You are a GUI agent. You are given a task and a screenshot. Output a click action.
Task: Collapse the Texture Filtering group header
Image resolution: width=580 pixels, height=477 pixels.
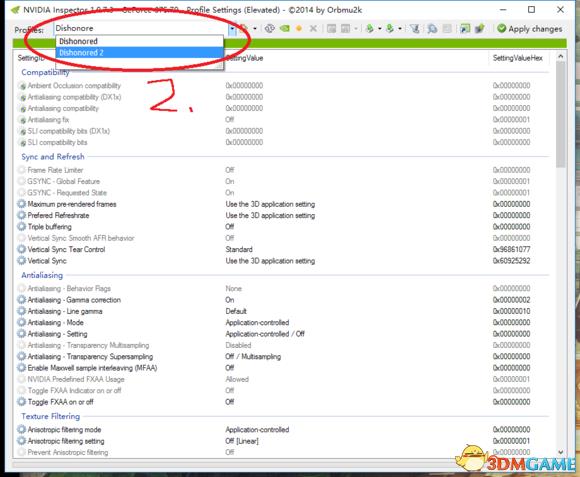click(x=50, y=416)
